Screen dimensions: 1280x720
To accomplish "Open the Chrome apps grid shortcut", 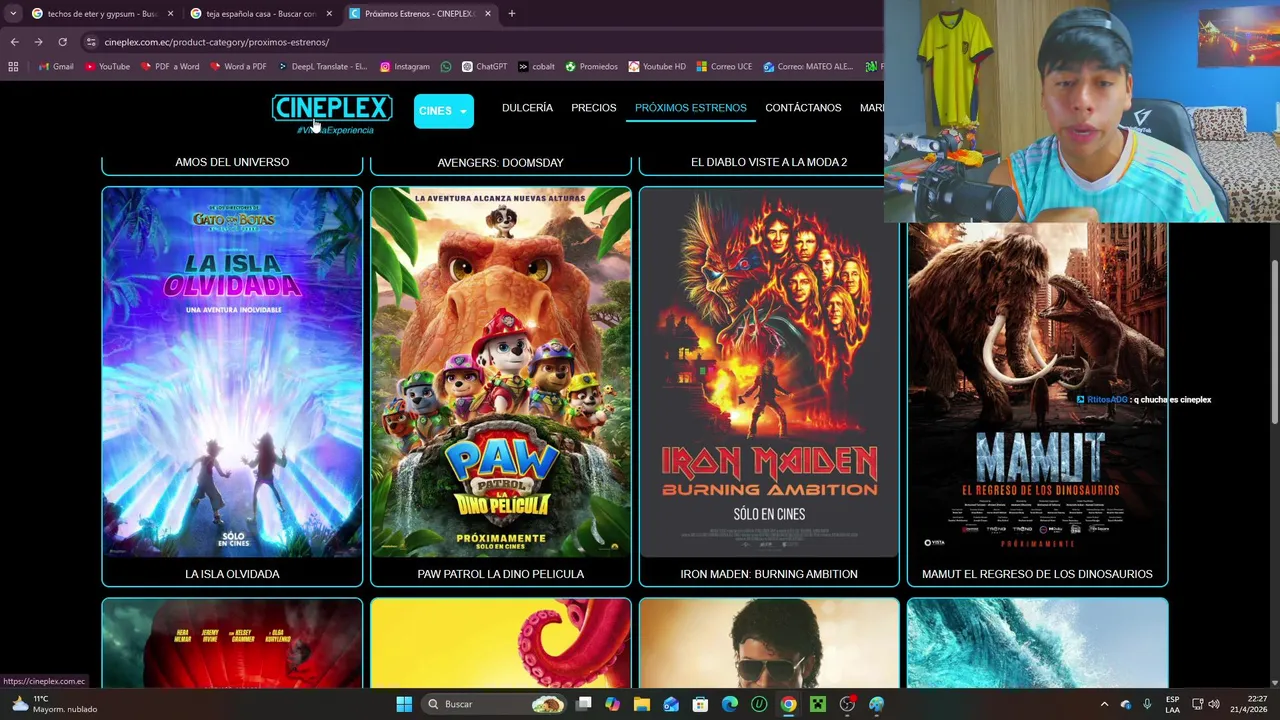I will (x=13, y=67).
